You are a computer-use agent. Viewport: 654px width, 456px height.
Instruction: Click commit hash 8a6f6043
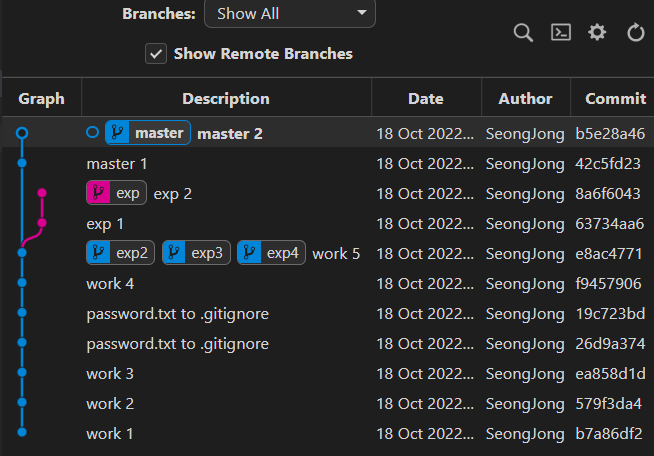(608, 194)
